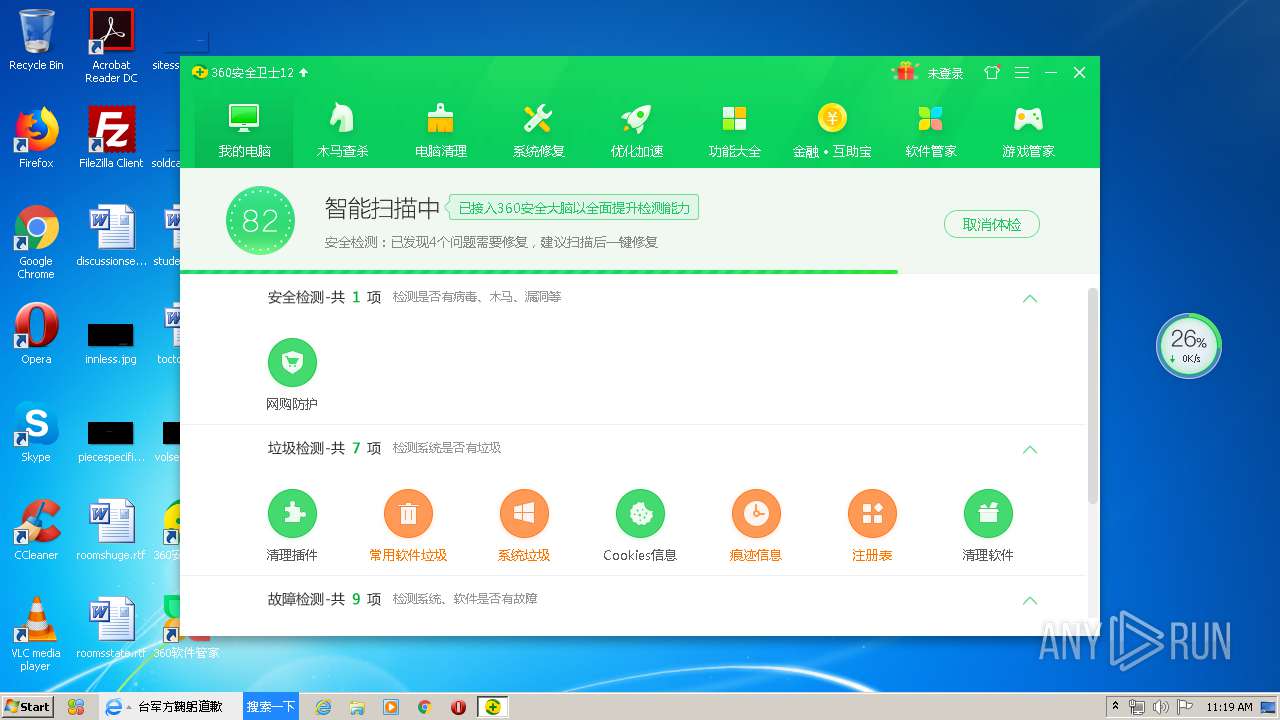Screen dimensions: 1280x720
Task: Click the 清理插件 puzzle icon
Action: [x=292, y=513]
